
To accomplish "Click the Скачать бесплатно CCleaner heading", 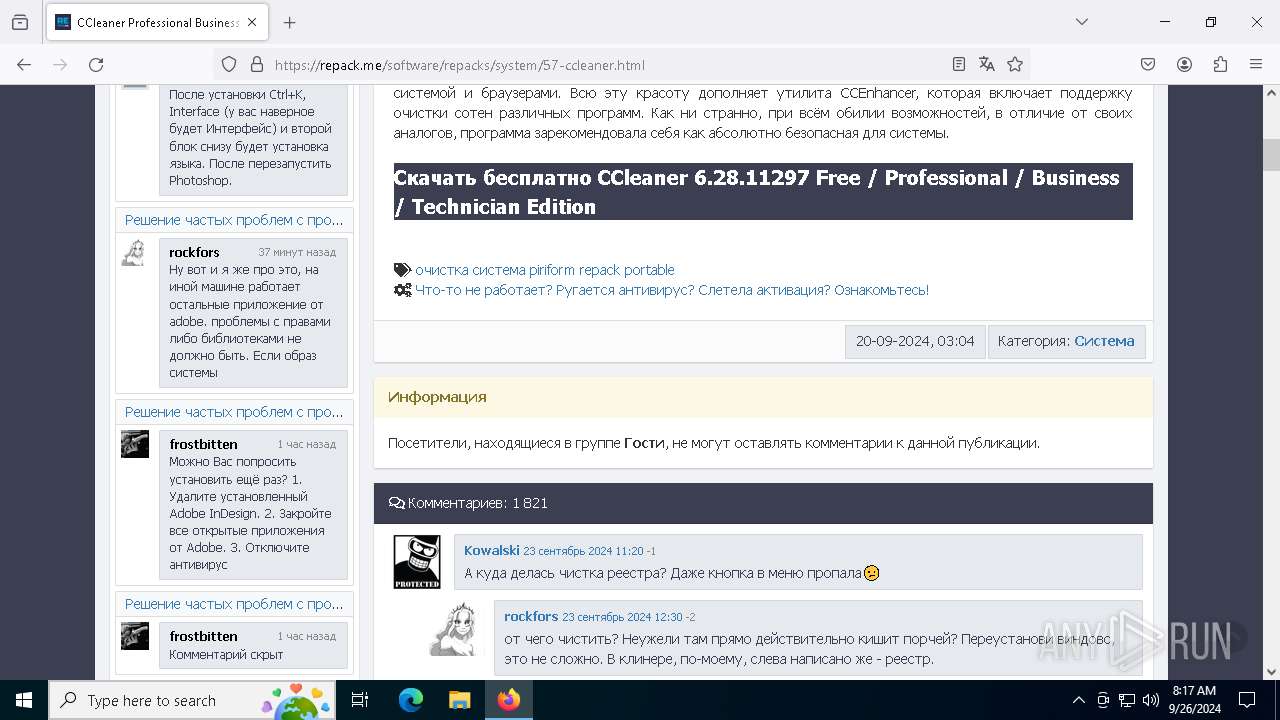I will [x=763, y=192].
